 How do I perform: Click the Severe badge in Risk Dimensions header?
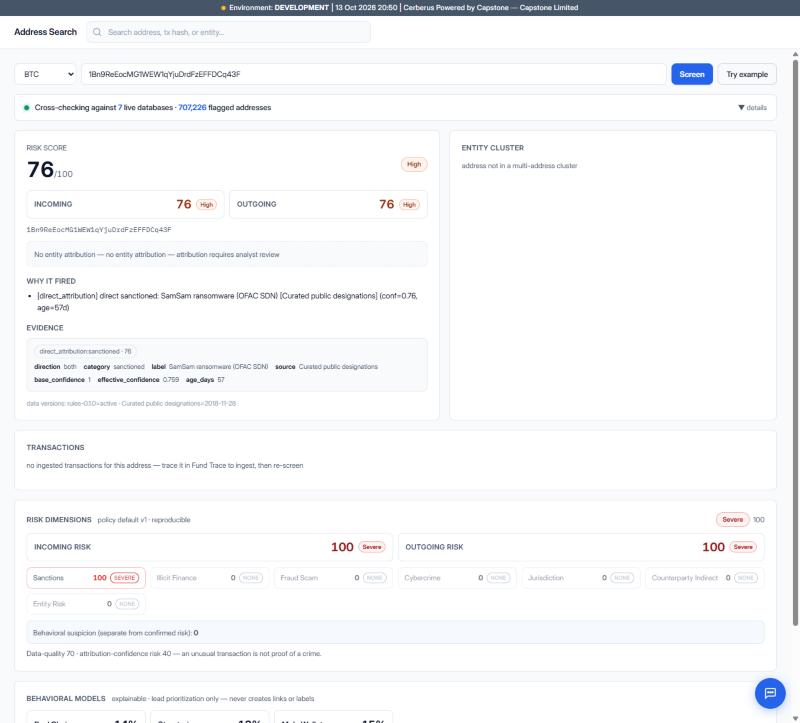click(733, 519)
